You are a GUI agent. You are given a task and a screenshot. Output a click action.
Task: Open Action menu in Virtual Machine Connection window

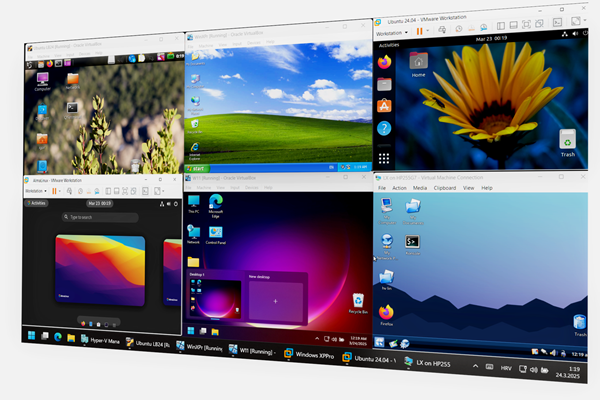[x=399, y=188]
